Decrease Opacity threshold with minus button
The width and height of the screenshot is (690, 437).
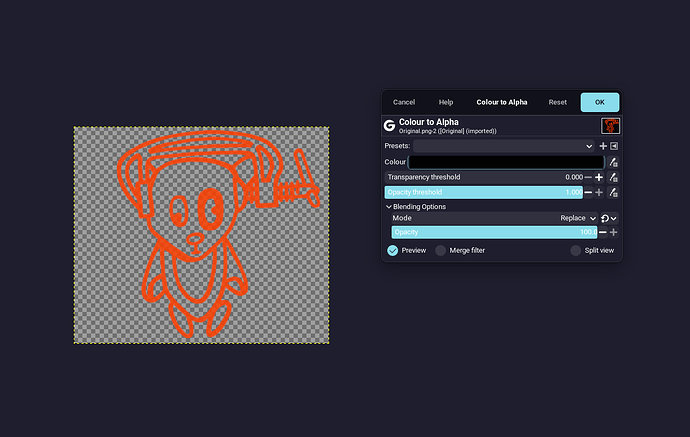pyautogui.click(x=588, y=192)
